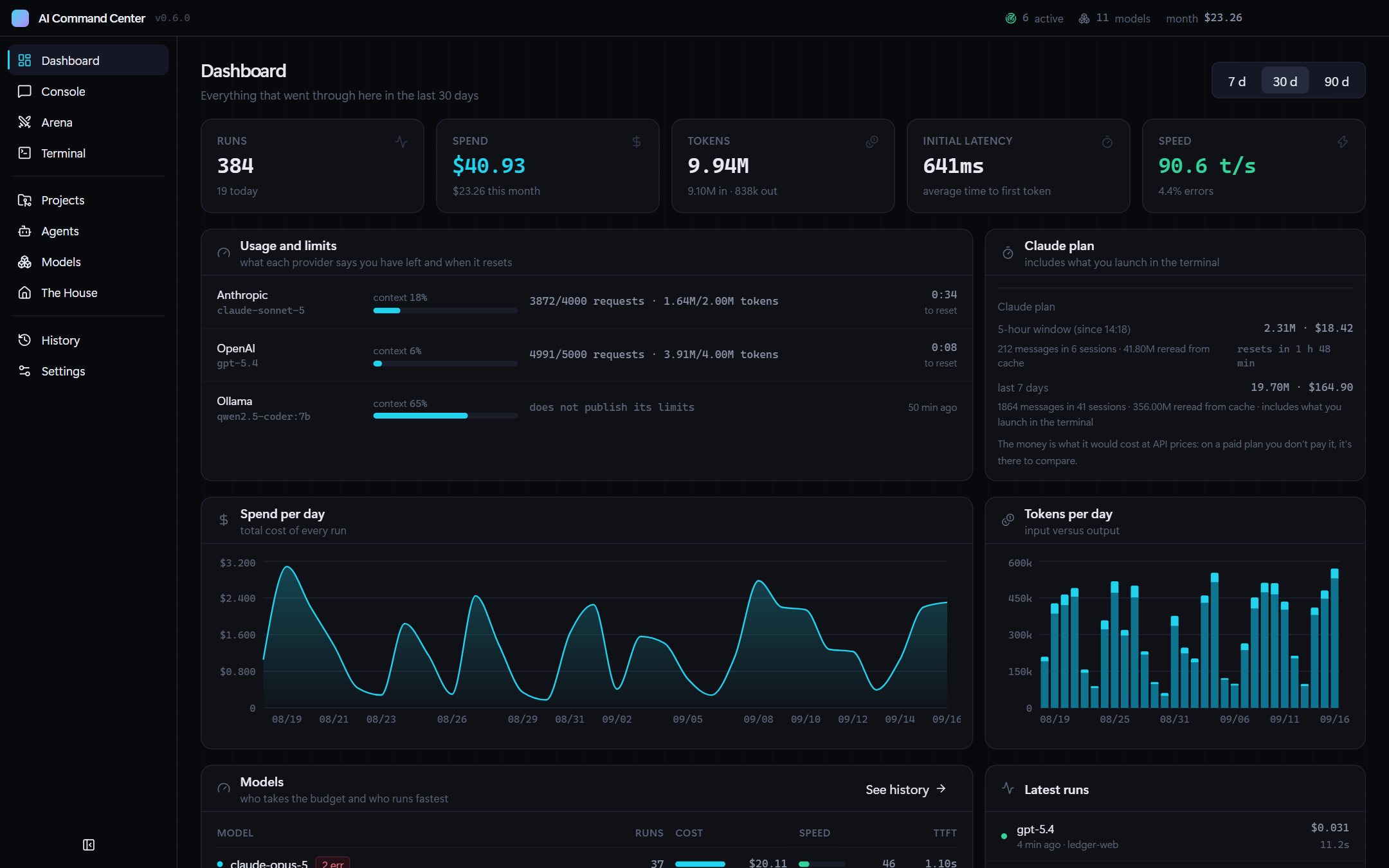The height and width of the screenshot is (868, 1389).
Task: Click the Anthropic context 18% progress bar
Action: pyautogui.click(x=445, y=311)
